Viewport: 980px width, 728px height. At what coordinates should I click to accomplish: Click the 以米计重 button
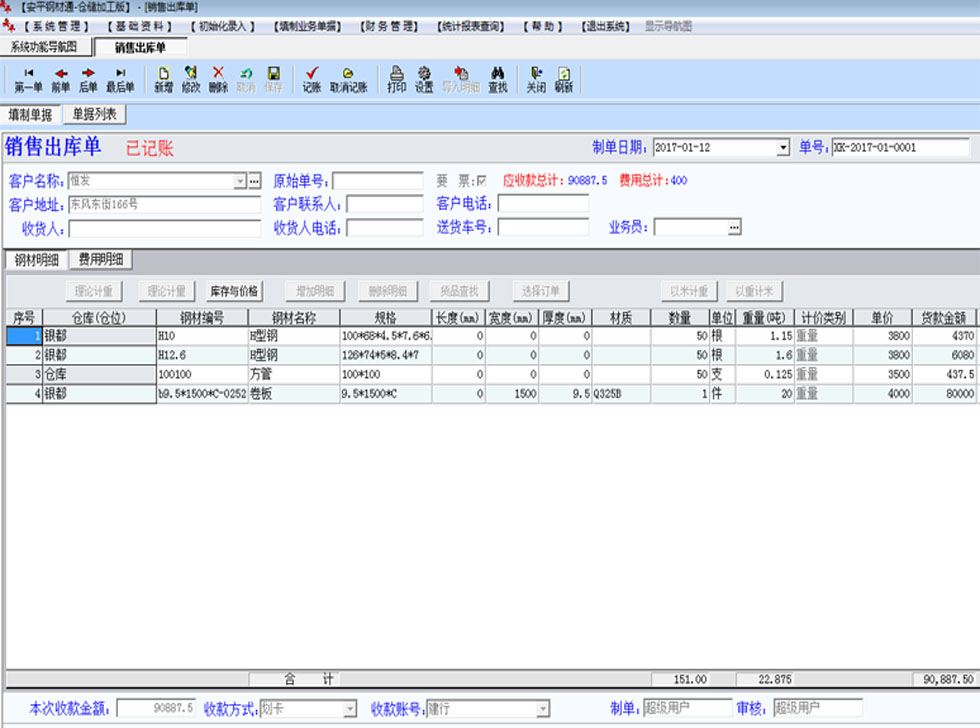coord(689,291)
